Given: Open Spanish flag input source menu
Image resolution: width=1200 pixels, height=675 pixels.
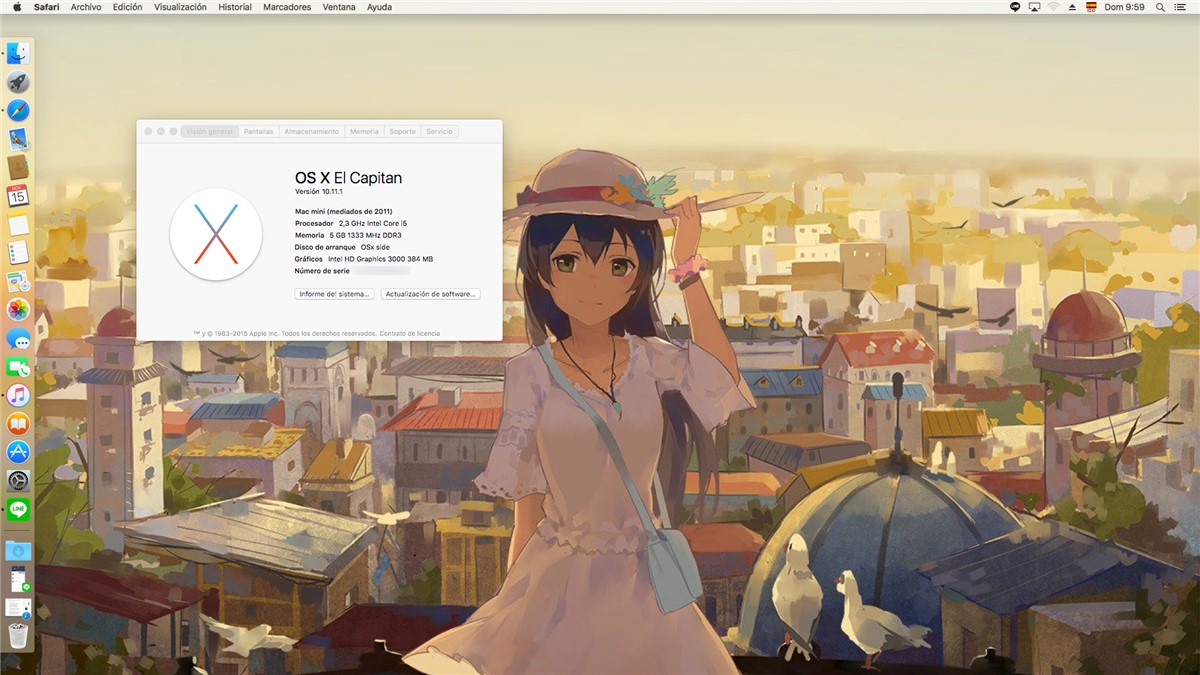Looking at the screenshot, I should click(1092, 7).
